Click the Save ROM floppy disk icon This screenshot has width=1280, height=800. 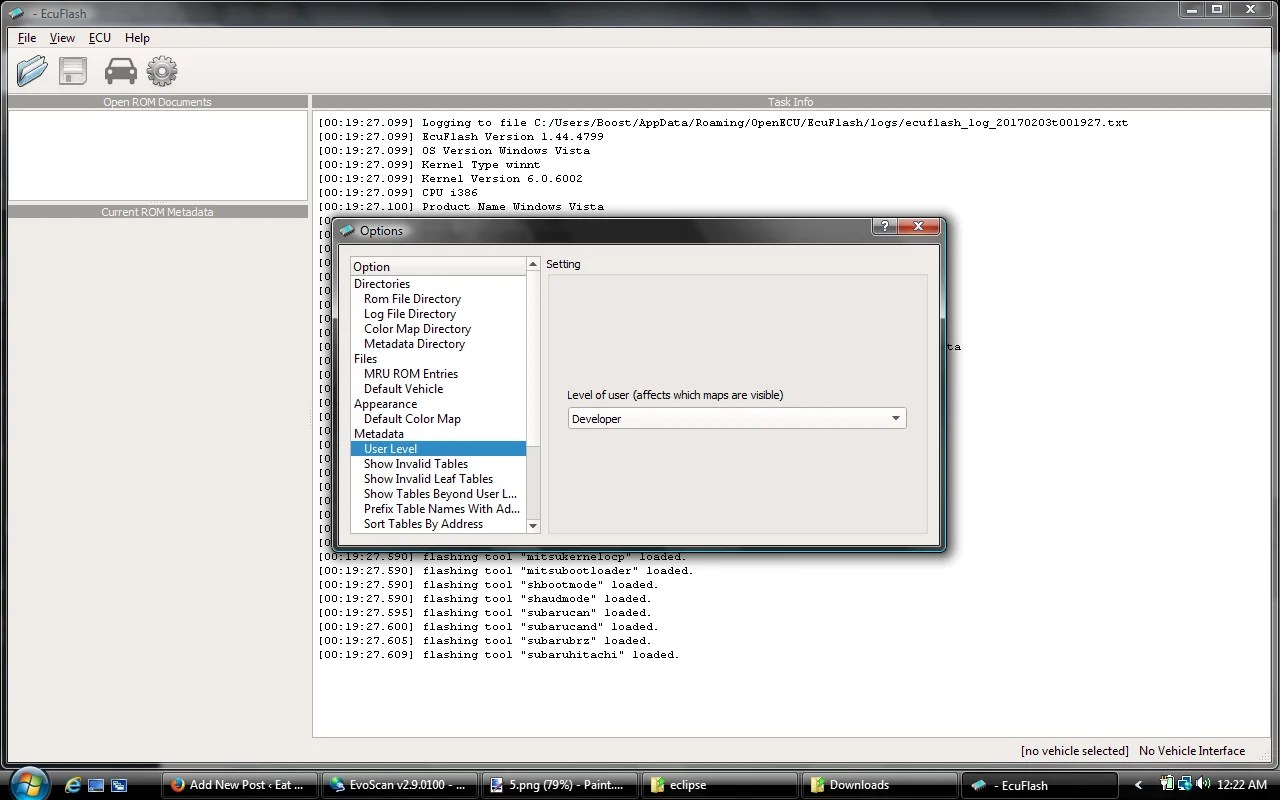coord(73,71)
